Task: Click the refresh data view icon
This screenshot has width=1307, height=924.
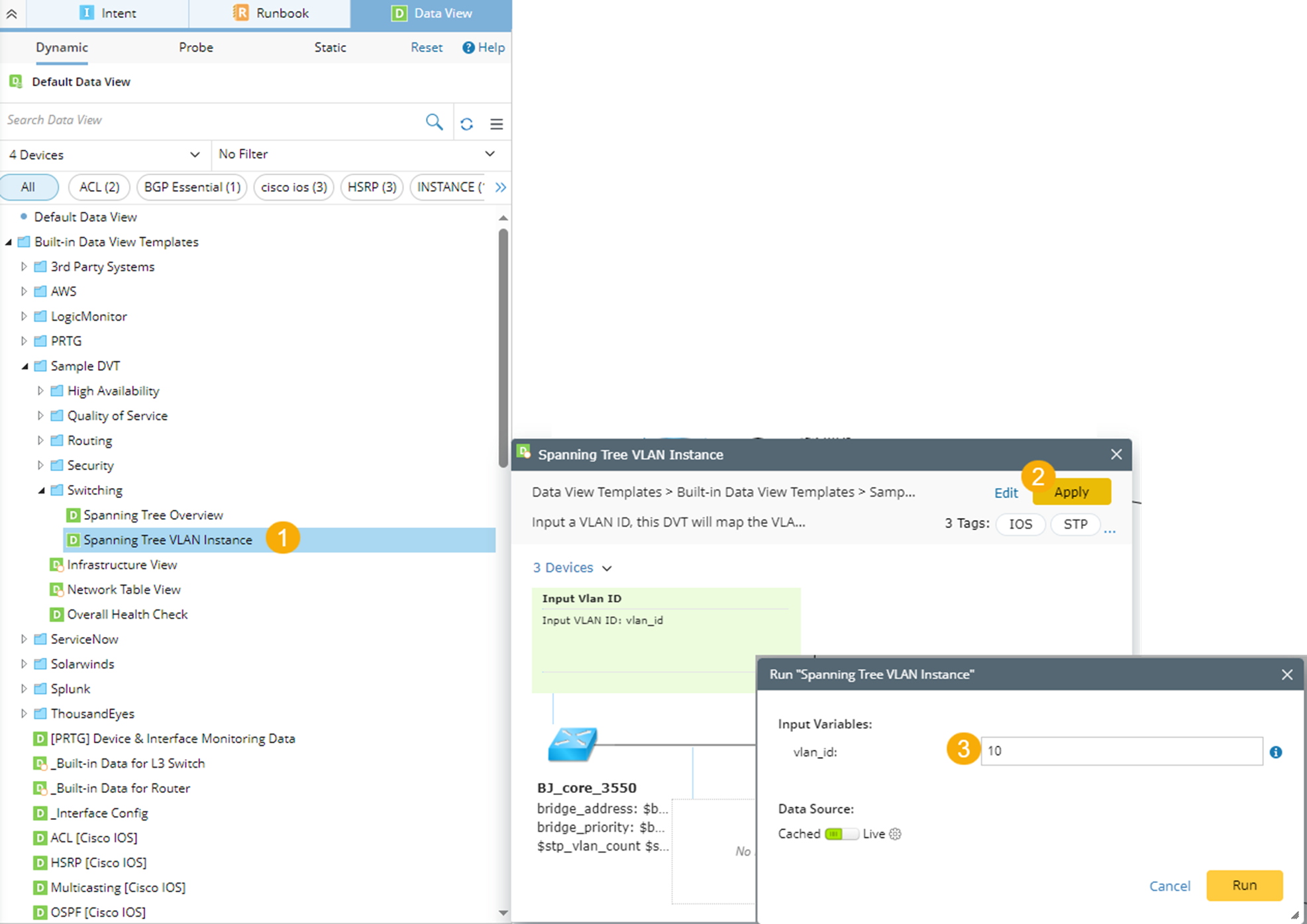Action: pos(466,124)
